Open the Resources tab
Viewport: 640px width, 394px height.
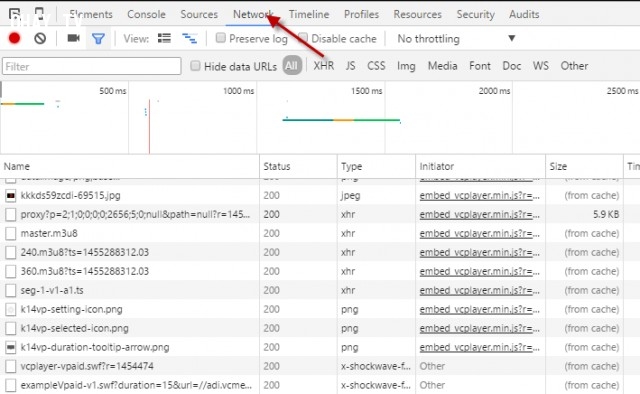coord(418,14)
